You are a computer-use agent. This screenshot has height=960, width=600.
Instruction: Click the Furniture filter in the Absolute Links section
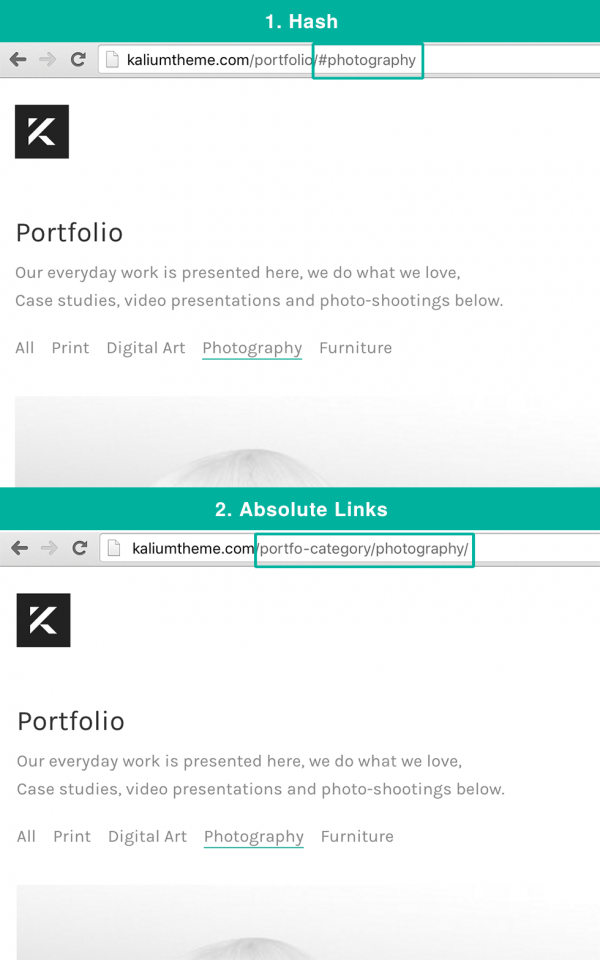point(356,836)
